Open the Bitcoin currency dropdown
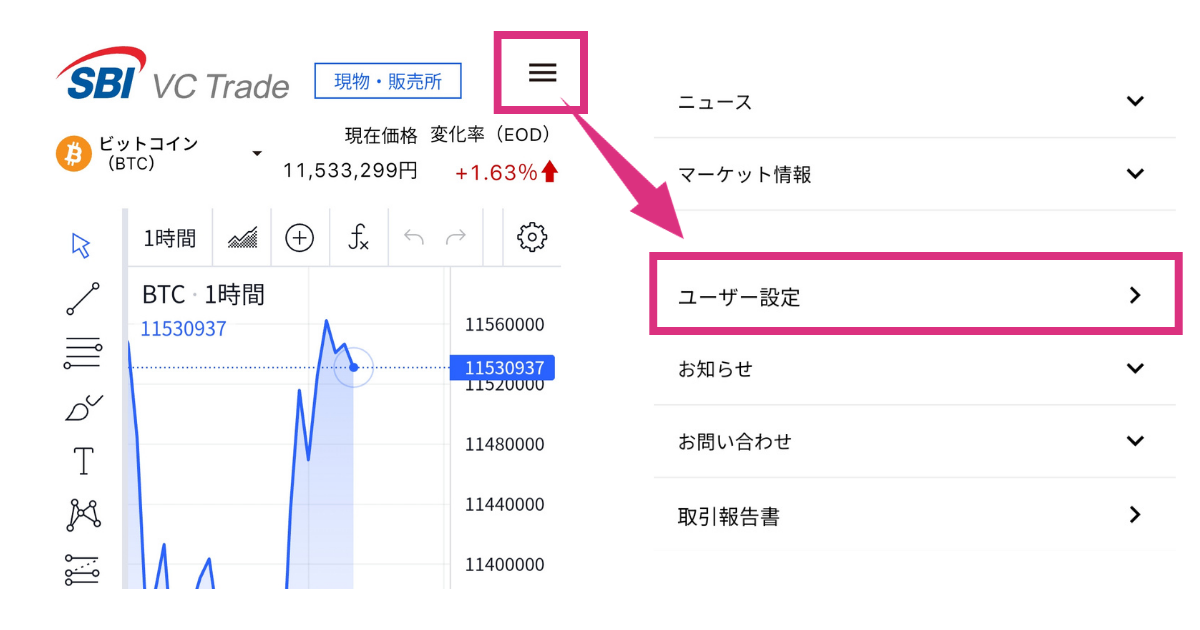Image resolution: width=1200 pixels, height=630 pixels. (x=257, y=153)
